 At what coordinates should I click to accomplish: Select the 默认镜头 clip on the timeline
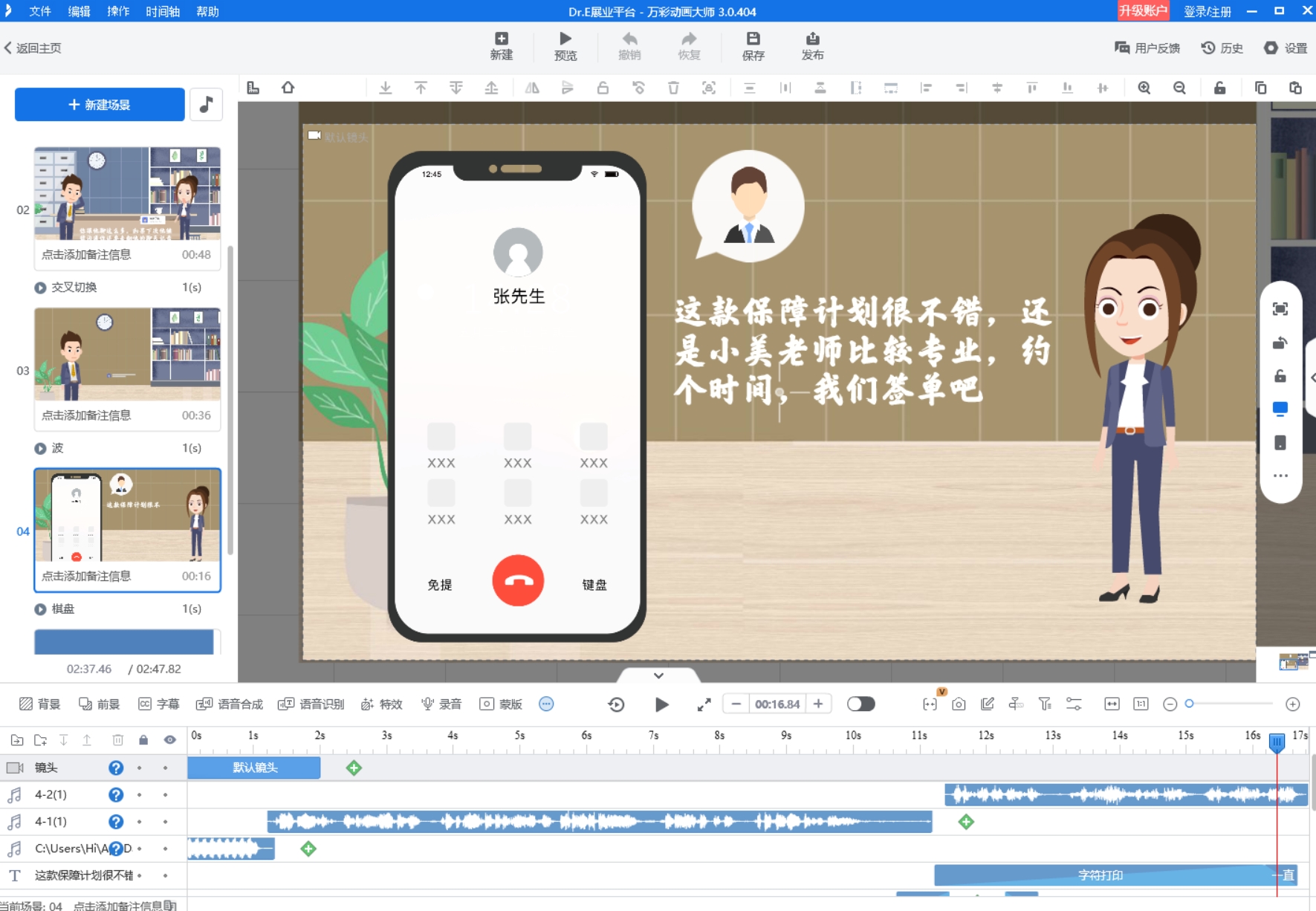(254, 768)
